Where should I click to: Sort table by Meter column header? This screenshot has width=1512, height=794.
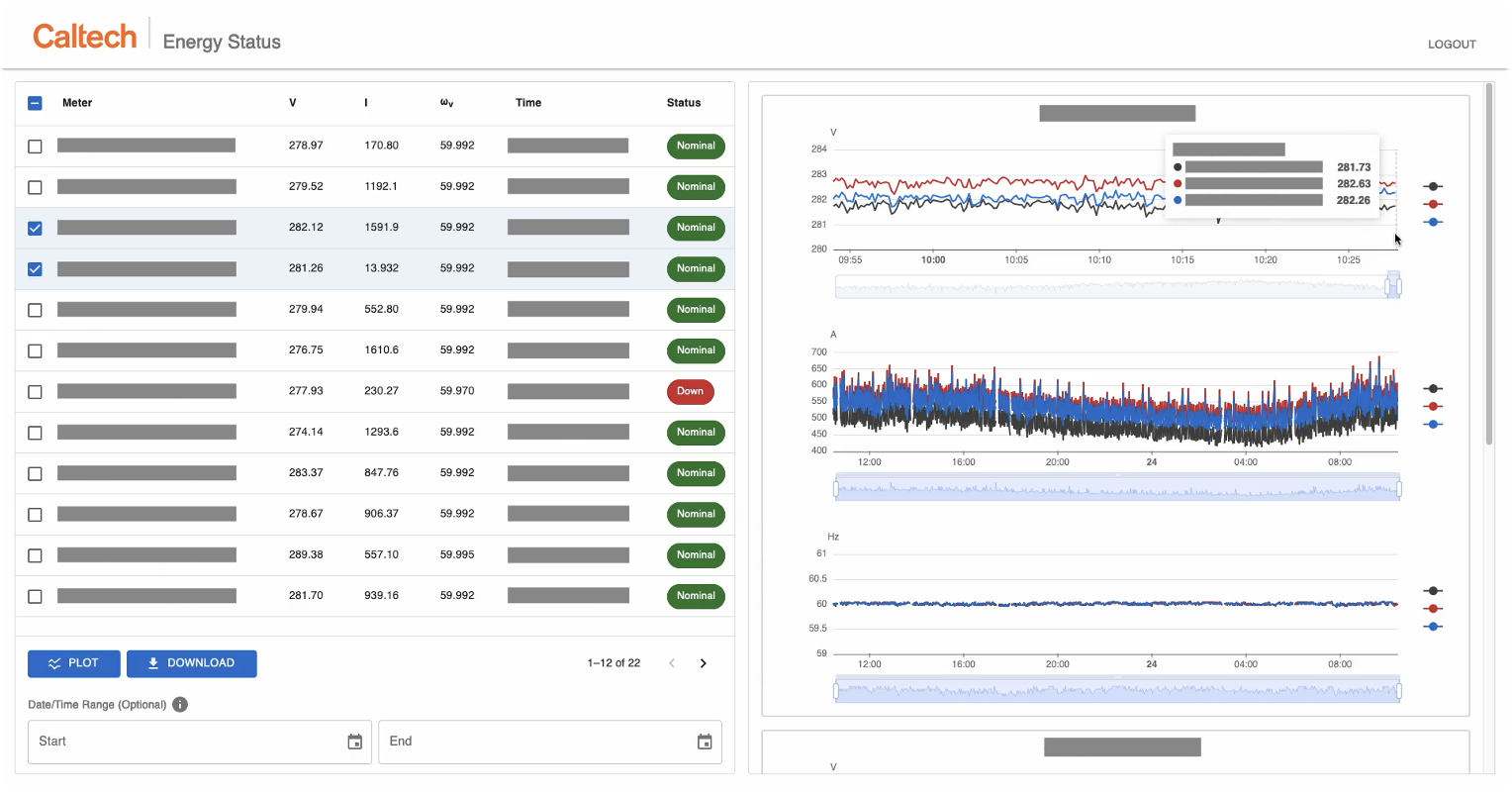pos(77,103)
